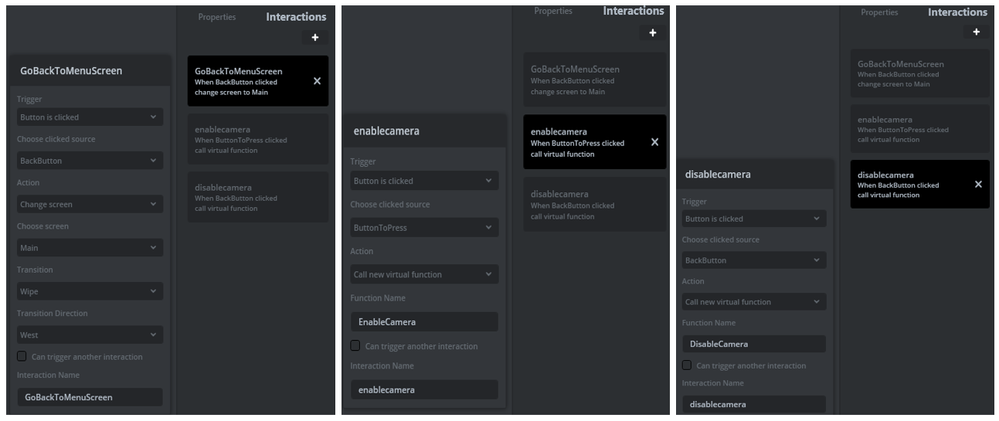Open Trigger dropdown in enablecamera editor
This screenshot has width=999, height=421.
[x=424, y=181]
